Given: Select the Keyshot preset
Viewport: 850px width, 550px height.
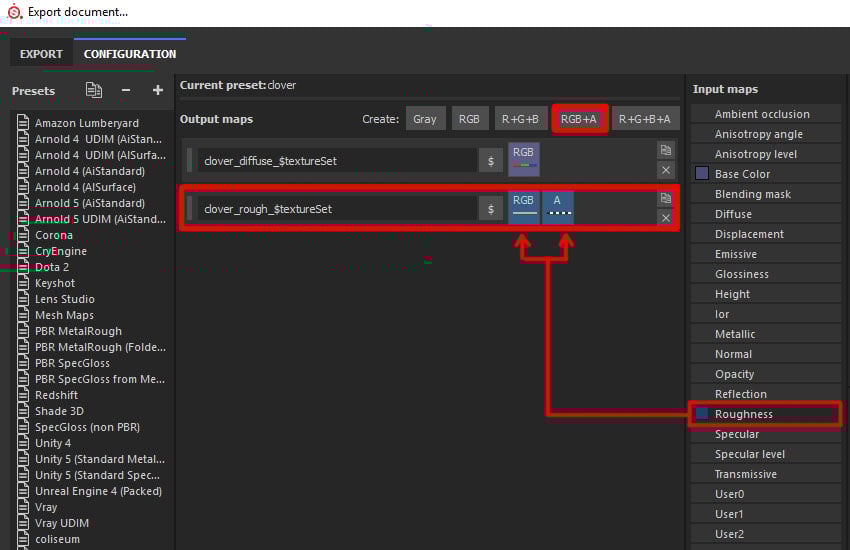Looking at the screenshot, I should point(55,283).
